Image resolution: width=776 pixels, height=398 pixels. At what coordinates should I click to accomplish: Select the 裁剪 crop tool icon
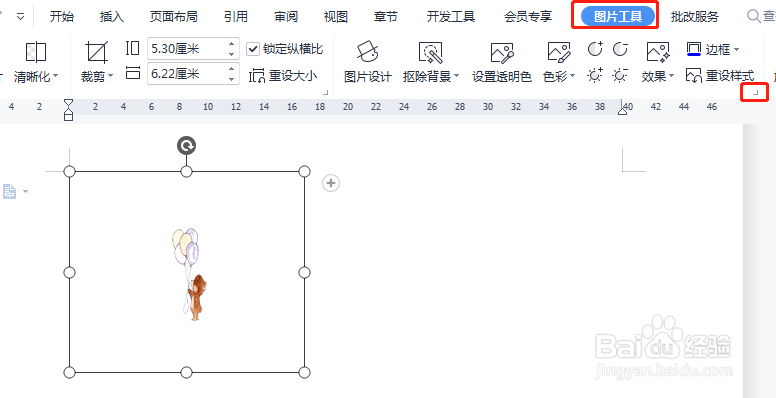tap(97, 52)
